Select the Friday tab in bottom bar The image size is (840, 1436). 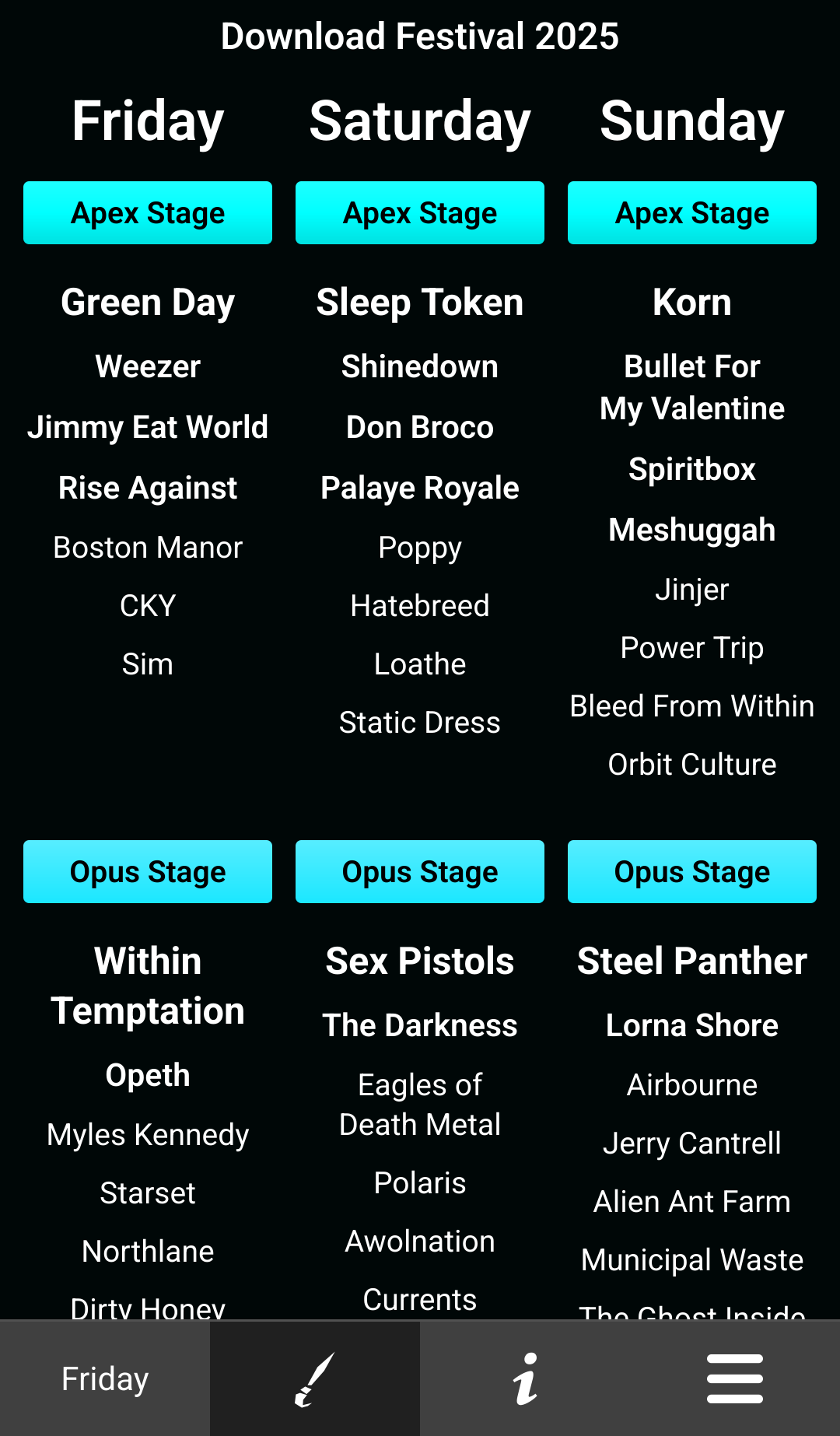[x=105, y=1378]
